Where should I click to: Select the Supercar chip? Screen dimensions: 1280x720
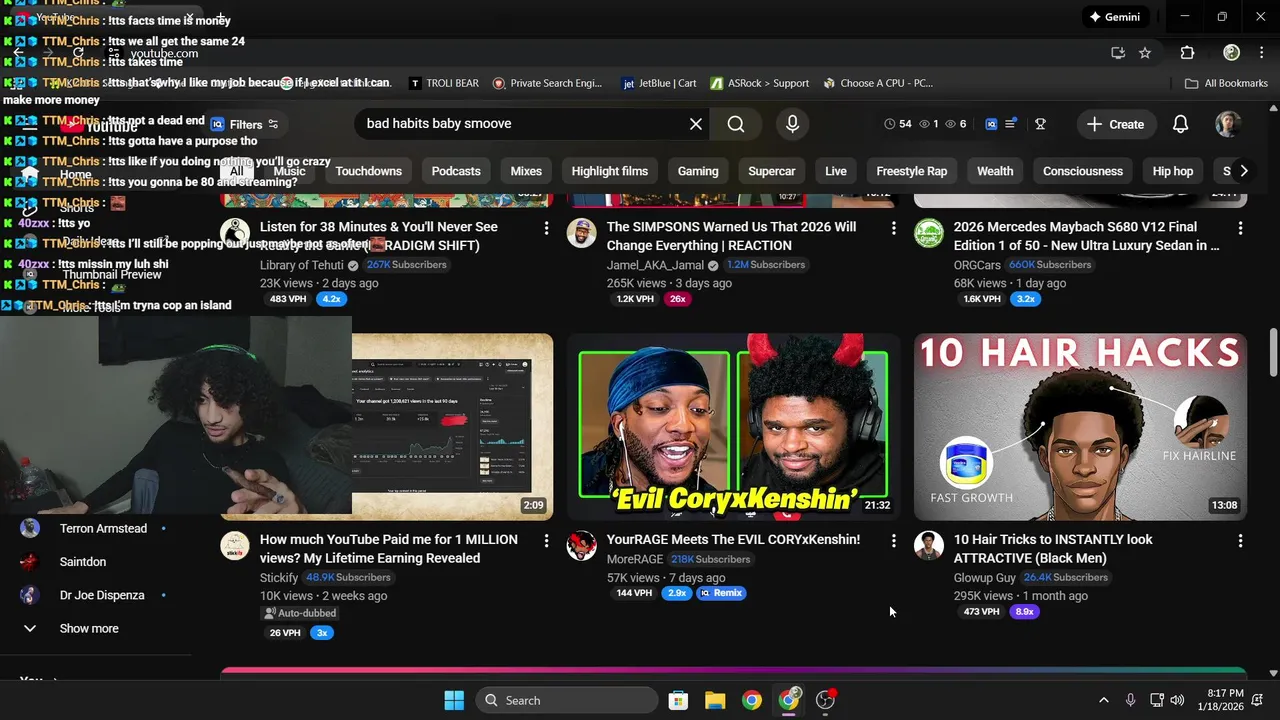(772, 171)
